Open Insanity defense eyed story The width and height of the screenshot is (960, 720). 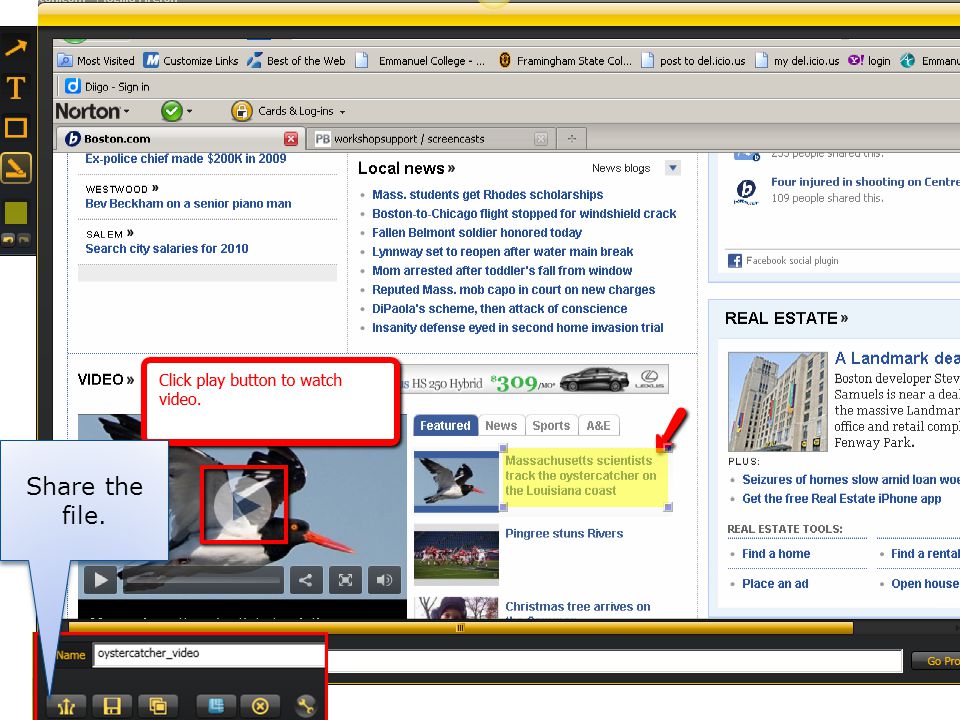click(517, 328)
